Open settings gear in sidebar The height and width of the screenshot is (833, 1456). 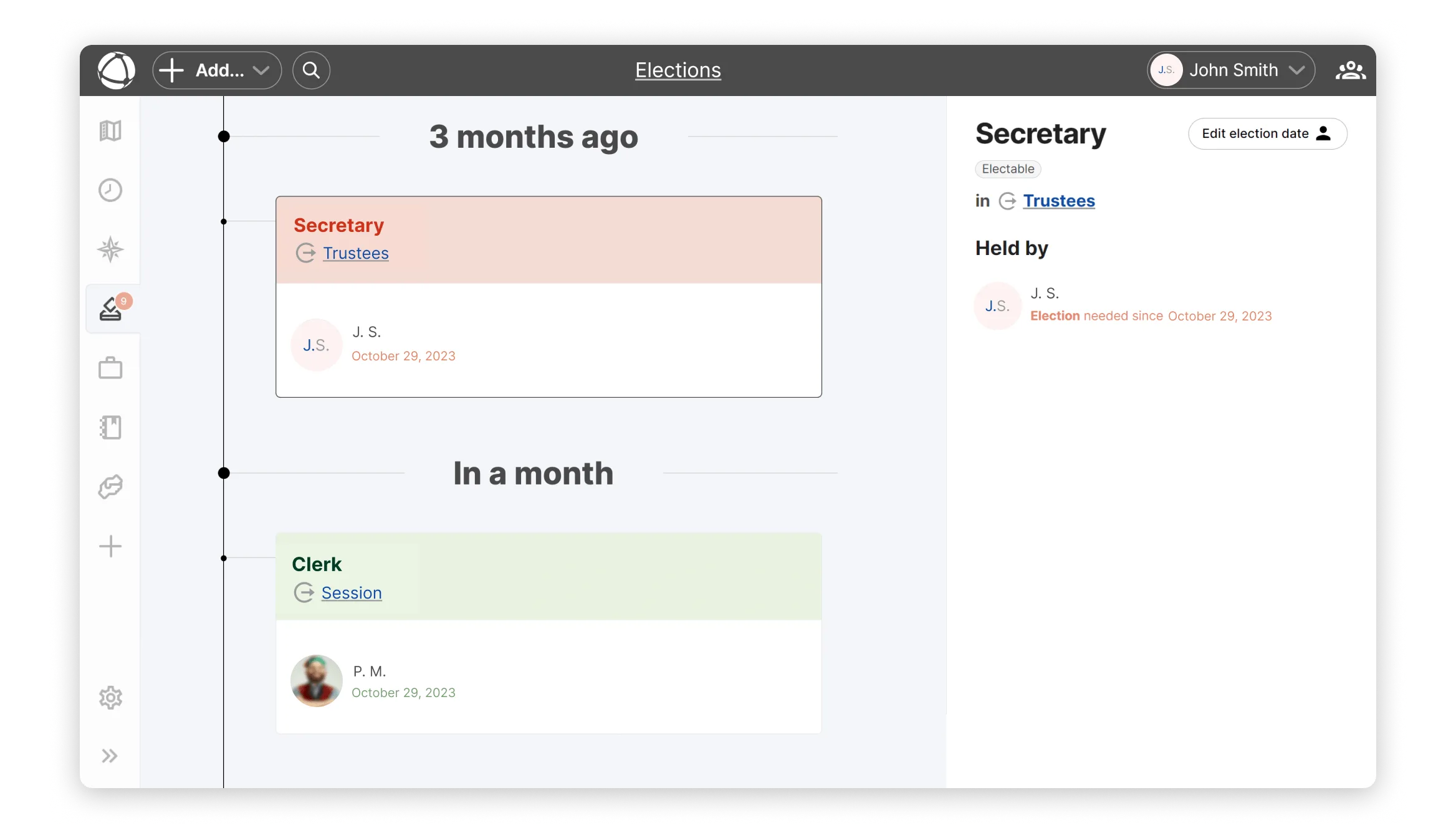pos(110,698)
